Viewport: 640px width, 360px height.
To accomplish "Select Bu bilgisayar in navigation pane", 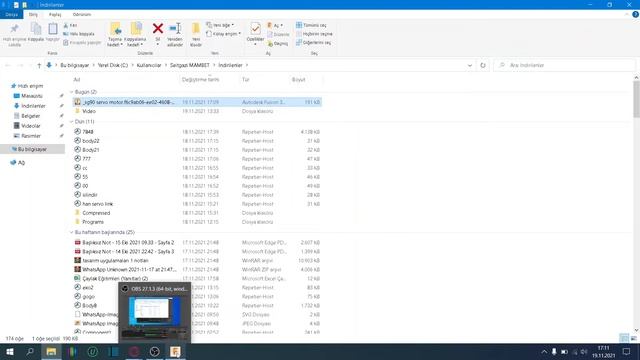I will point(32,149).
